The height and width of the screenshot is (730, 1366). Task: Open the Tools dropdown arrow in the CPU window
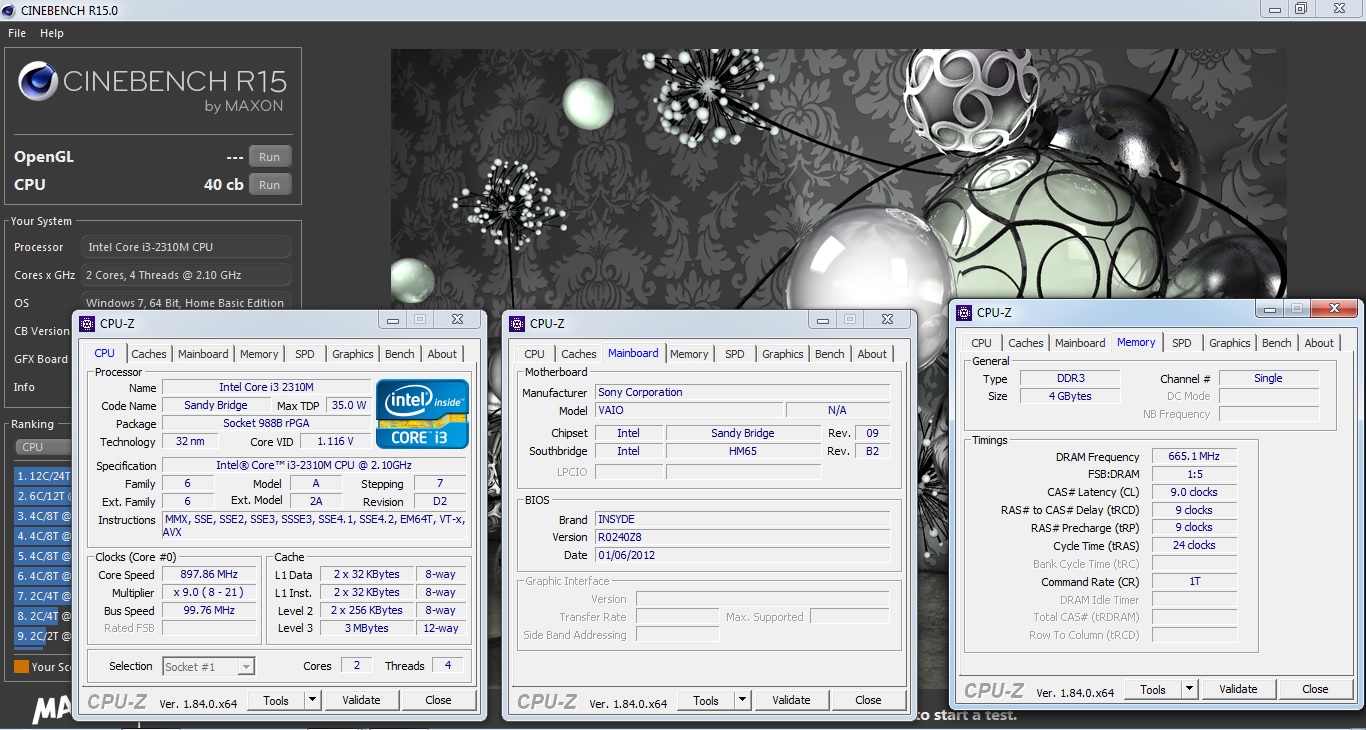(312, 700)
